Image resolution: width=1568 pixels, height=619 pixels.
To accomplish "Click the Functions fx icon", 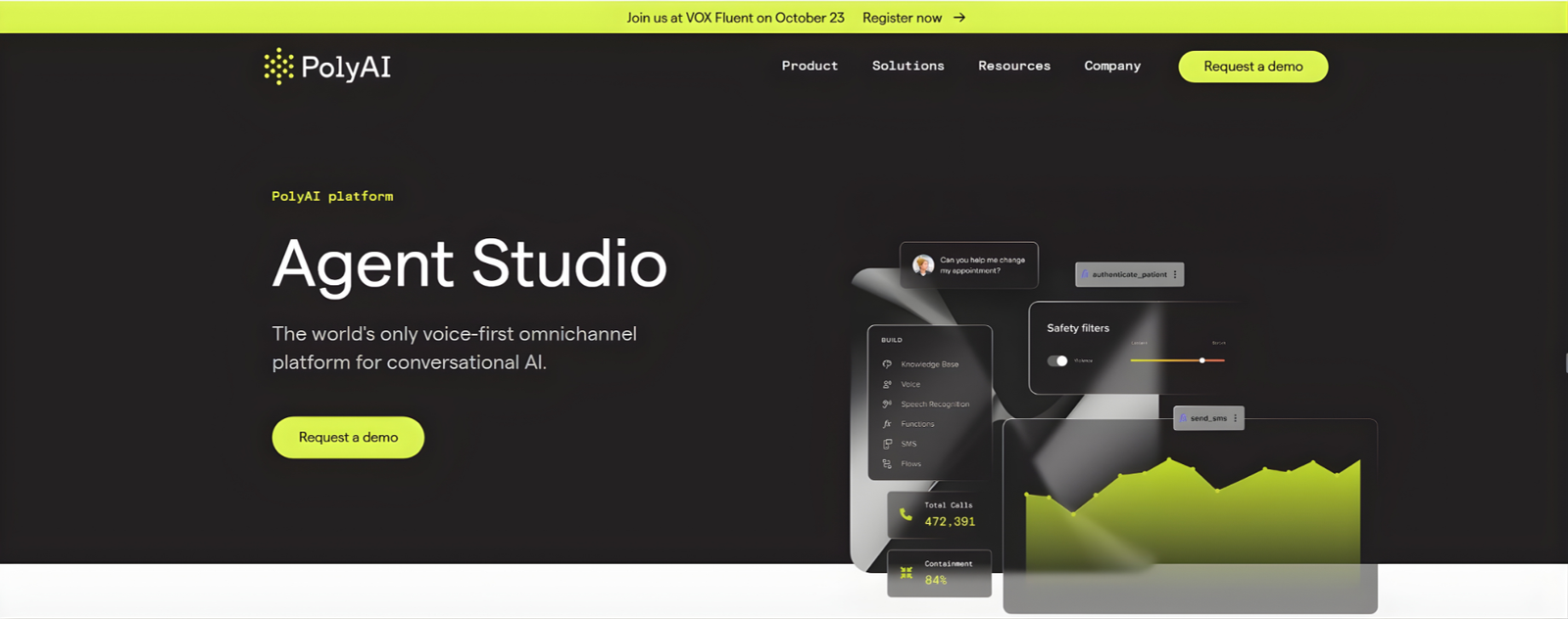I will (x=887, y=424).
